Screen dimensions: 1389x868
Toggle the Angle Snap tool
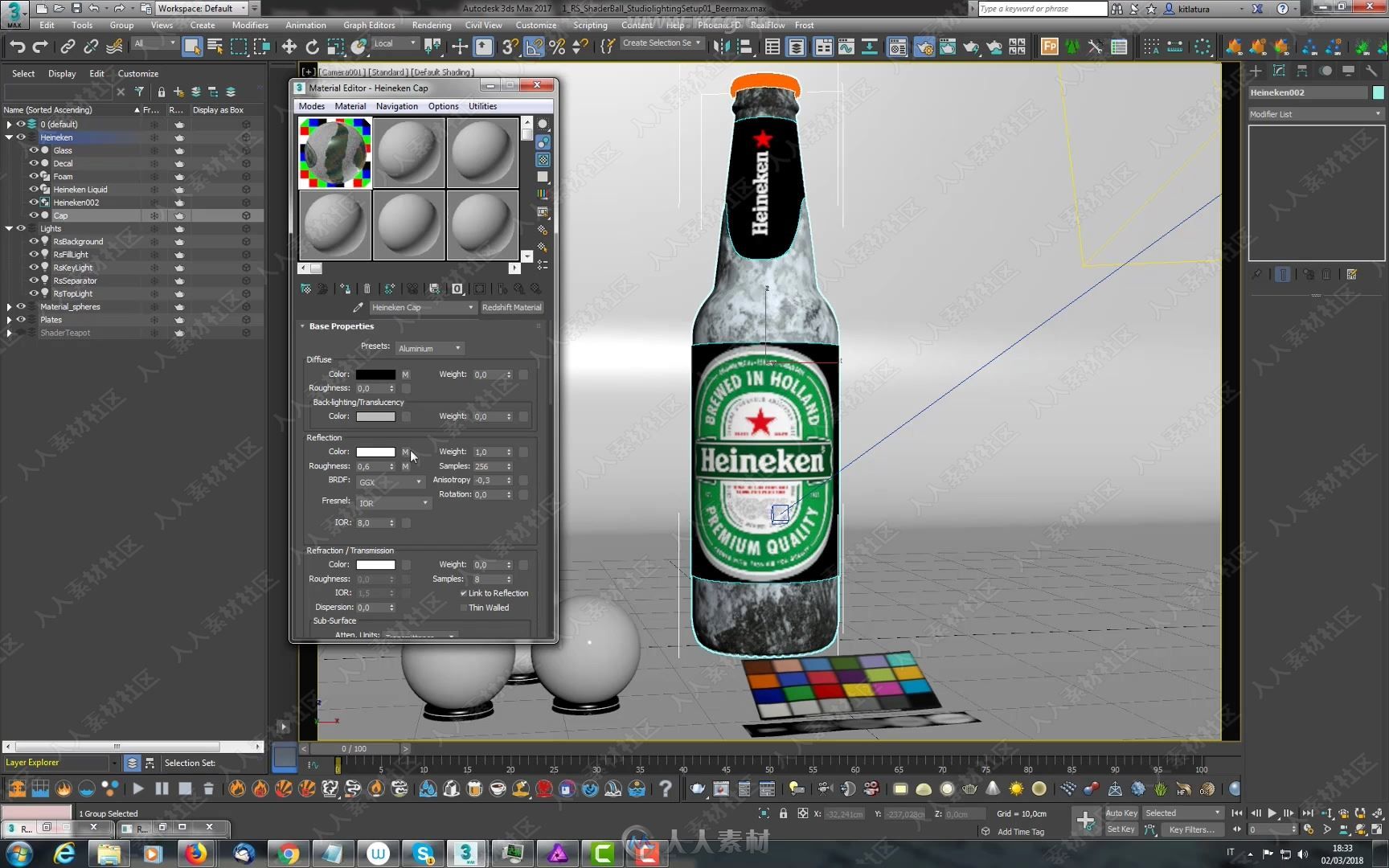tap(534, 47)
